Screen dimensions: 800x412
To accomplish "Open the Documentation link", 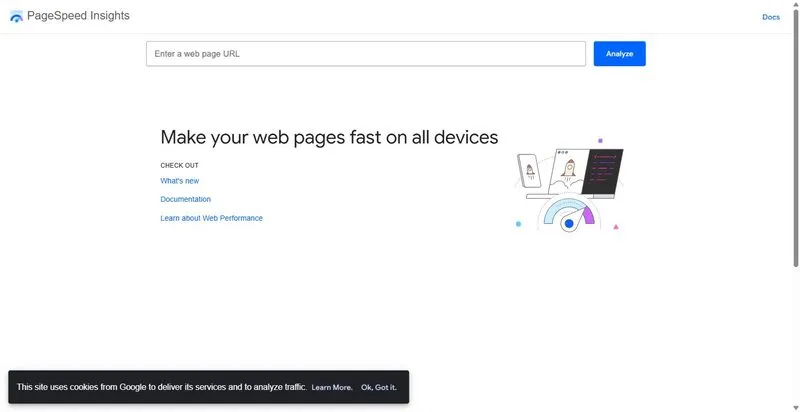I will click(186, 199).
